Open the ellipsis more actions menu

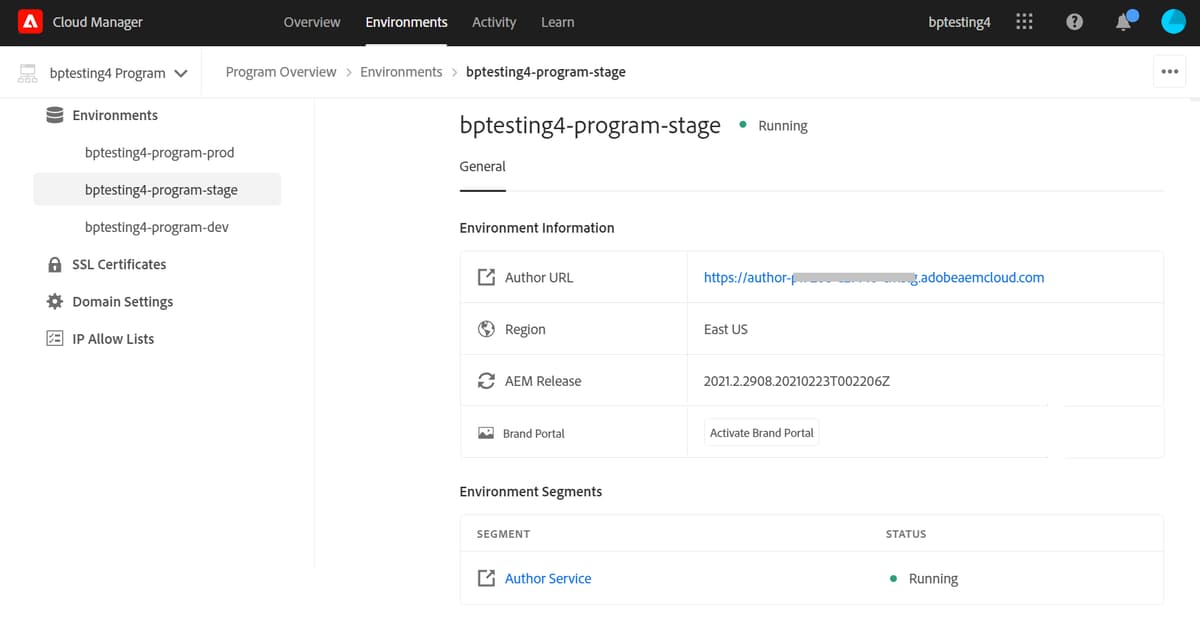[1169, 71]
